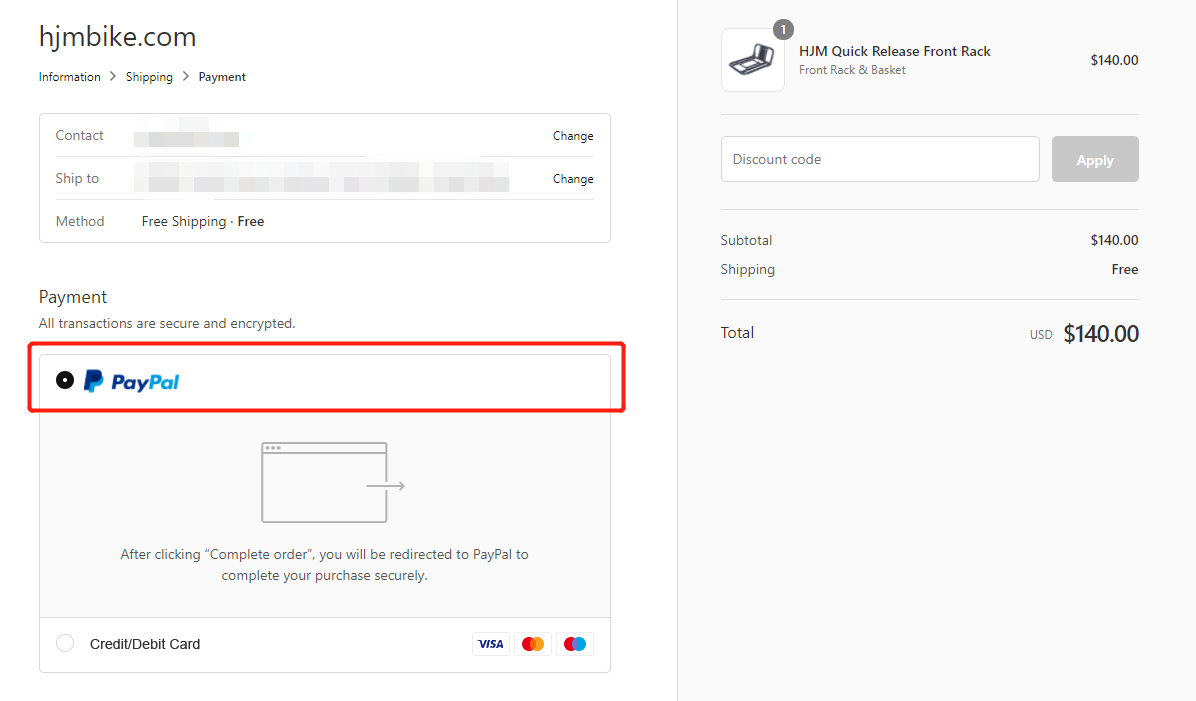Select the Credit/Debit Card radio button
The height and width of the screenshot is (701, 1196).
coord(65,643)
